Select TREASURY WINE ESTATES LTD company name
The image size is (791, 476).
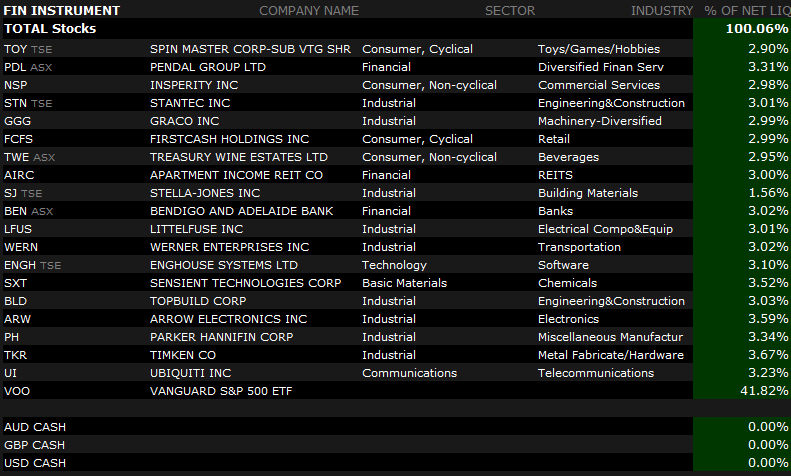239,157
